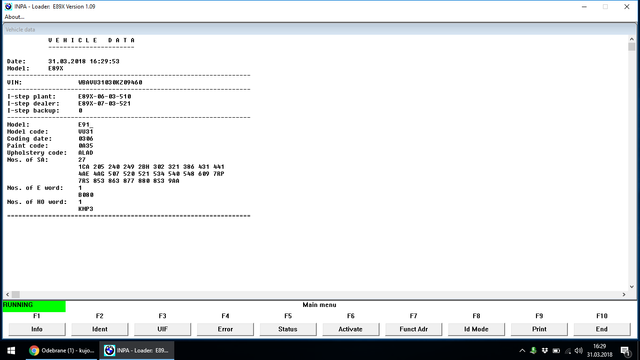Open the Windows Start menu
Image resolution: width=640 pixels, height=360 pixels.
[11, 351]
